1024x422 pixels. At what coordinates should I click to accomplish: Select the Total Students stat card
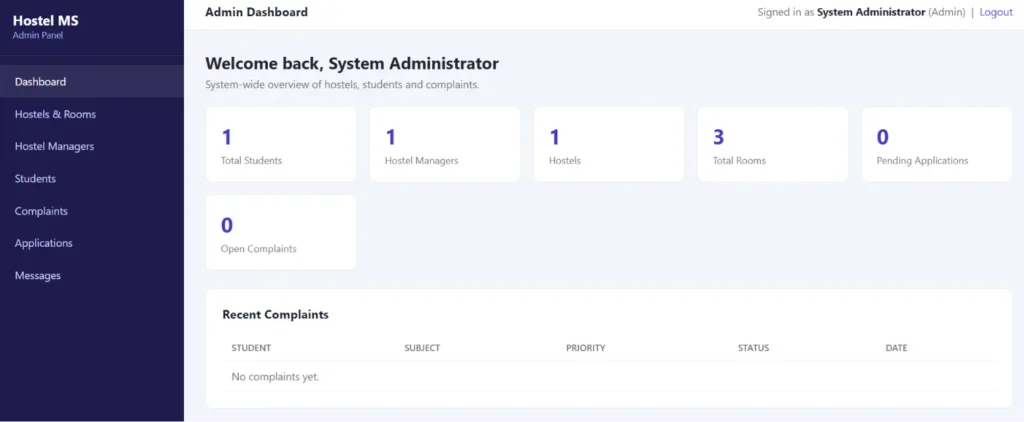point(281,144)
